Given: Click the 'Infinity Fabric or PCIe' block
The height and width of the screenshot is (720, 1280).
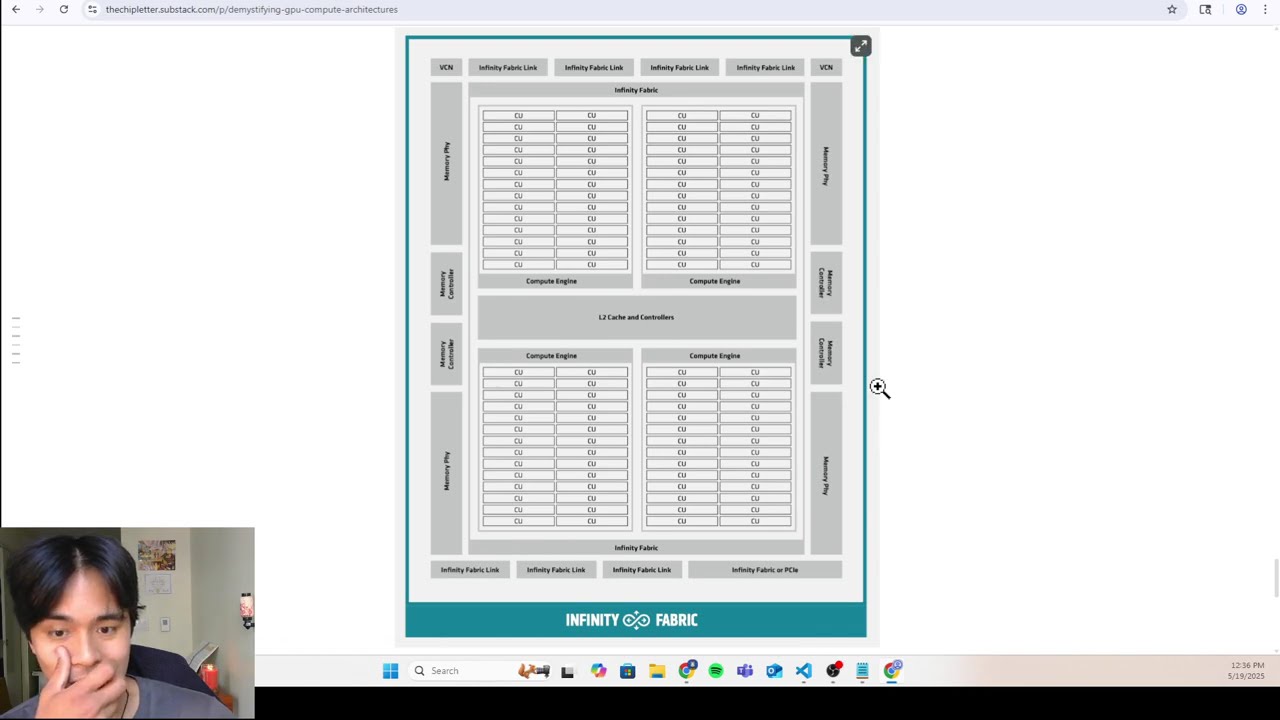Looking at the screenshot, I should pos(764,570).
